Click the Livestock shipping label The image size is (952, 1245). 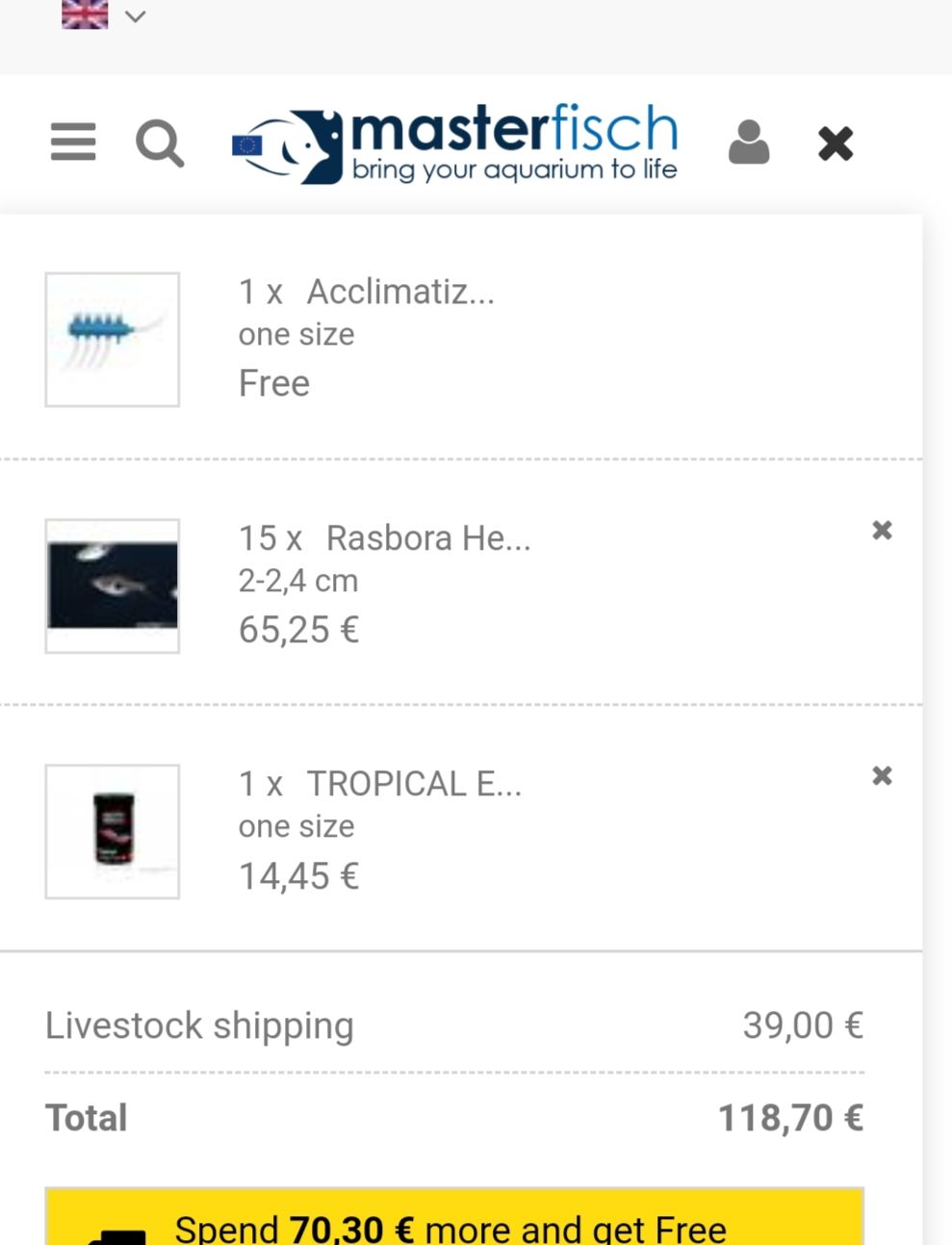pyautogui.click(x=199, y=1026)
